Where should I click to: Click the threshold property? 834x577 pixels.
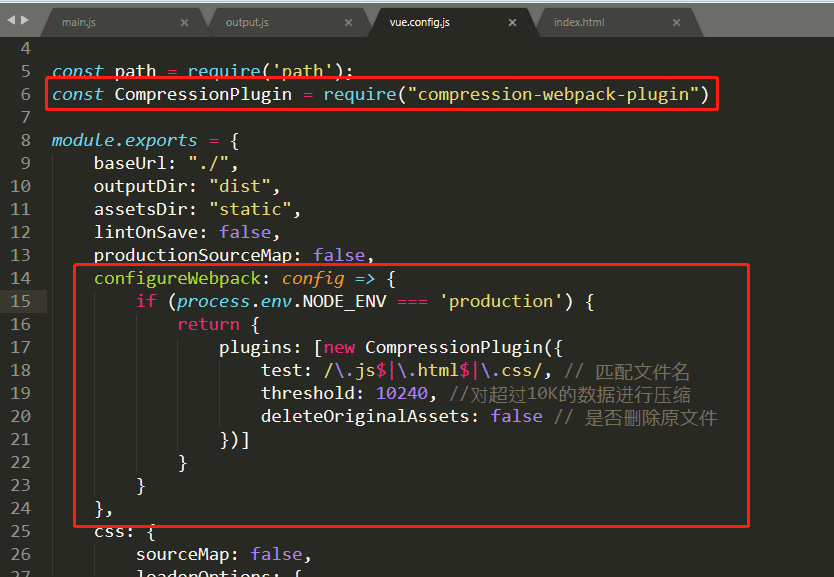coord(307,394)
